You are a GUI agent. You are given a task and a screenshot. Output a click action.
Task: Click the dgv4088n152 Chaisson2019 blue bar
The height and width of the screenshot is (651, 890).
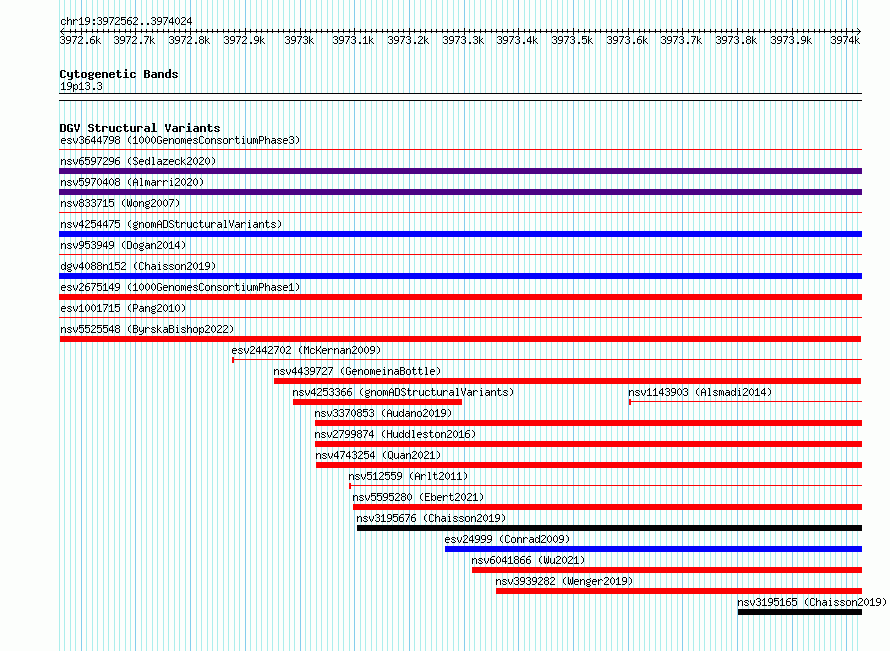pyautogui.click(x=460, y=276)
